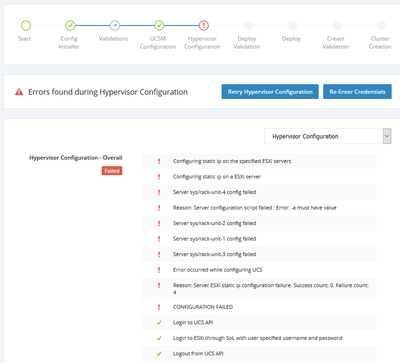The image size is (400, 363).
Task: Click error icon beside rack-unit-3 config failed
Action: 159,254
